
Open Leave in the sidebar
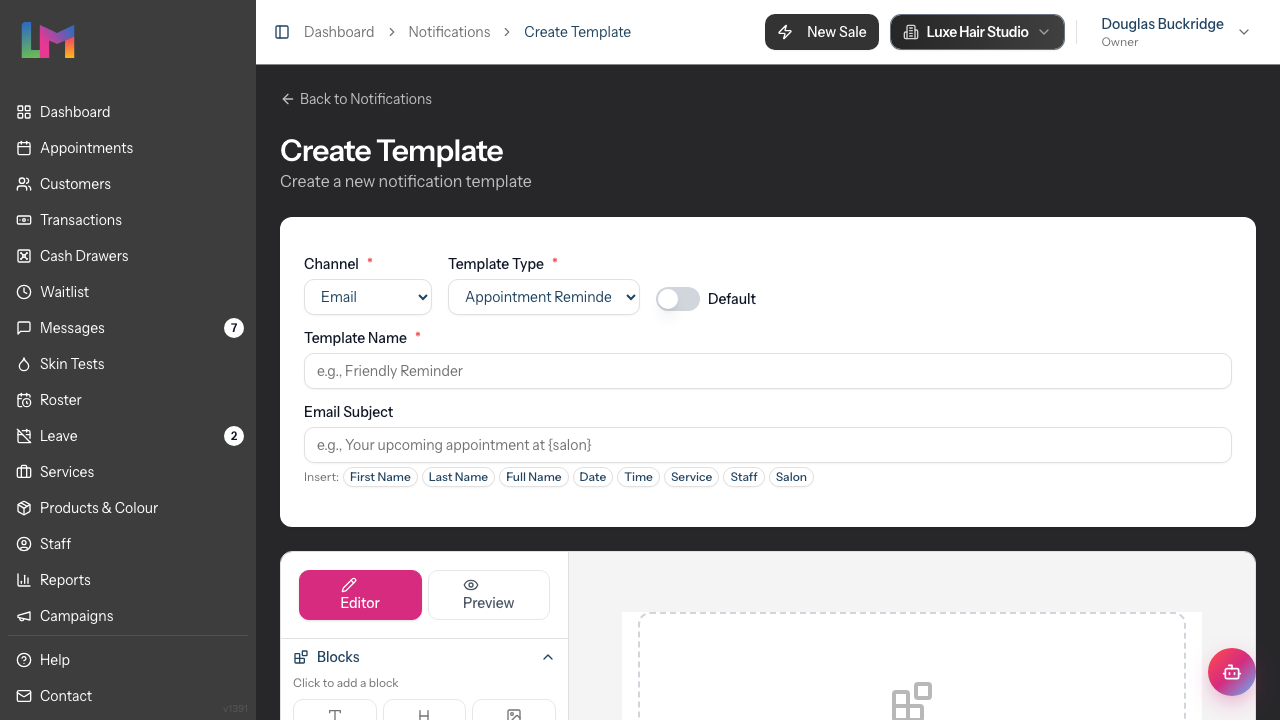(x=128, y=436)
